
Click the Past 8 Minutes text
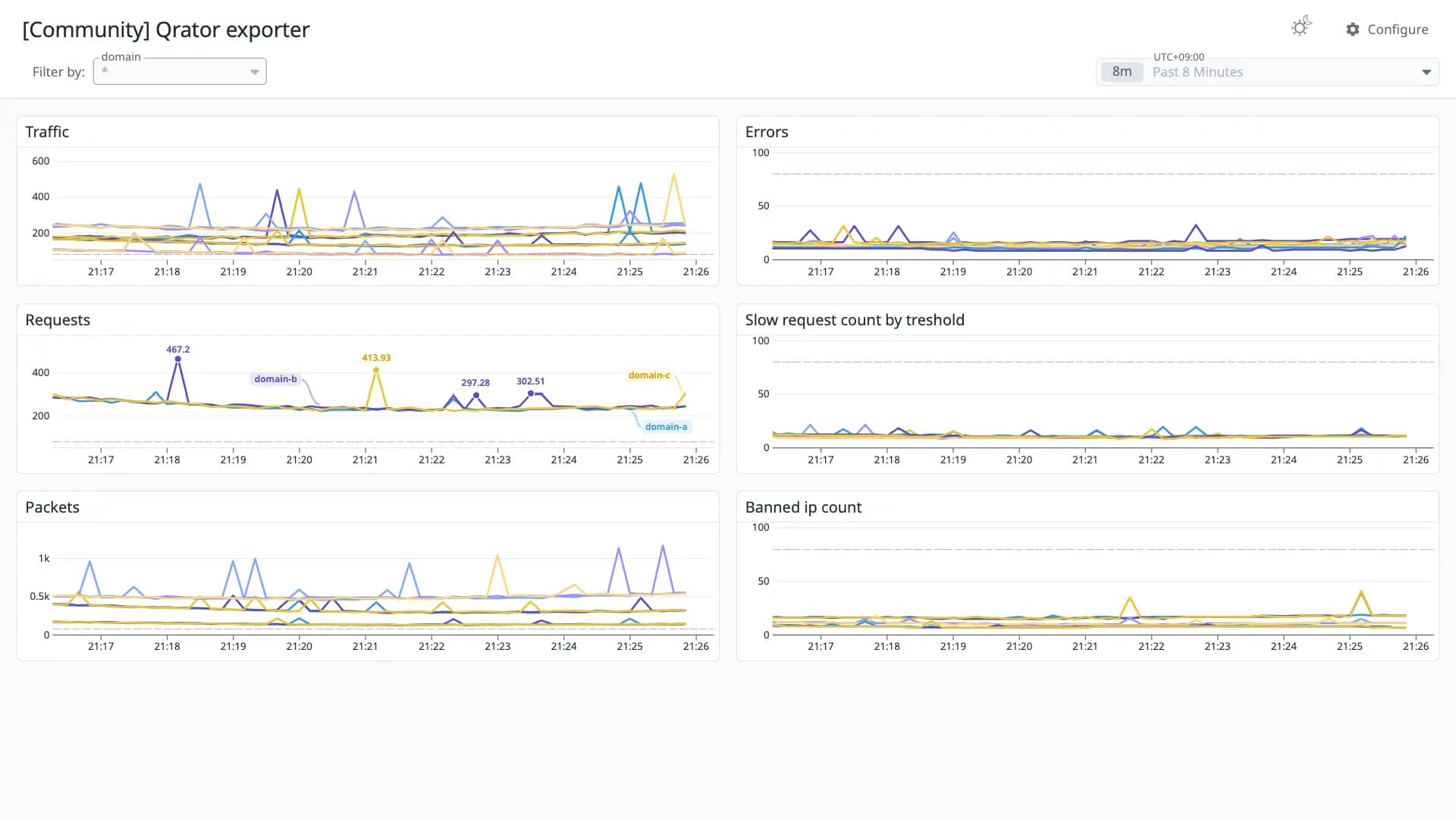click(1197, 72)
